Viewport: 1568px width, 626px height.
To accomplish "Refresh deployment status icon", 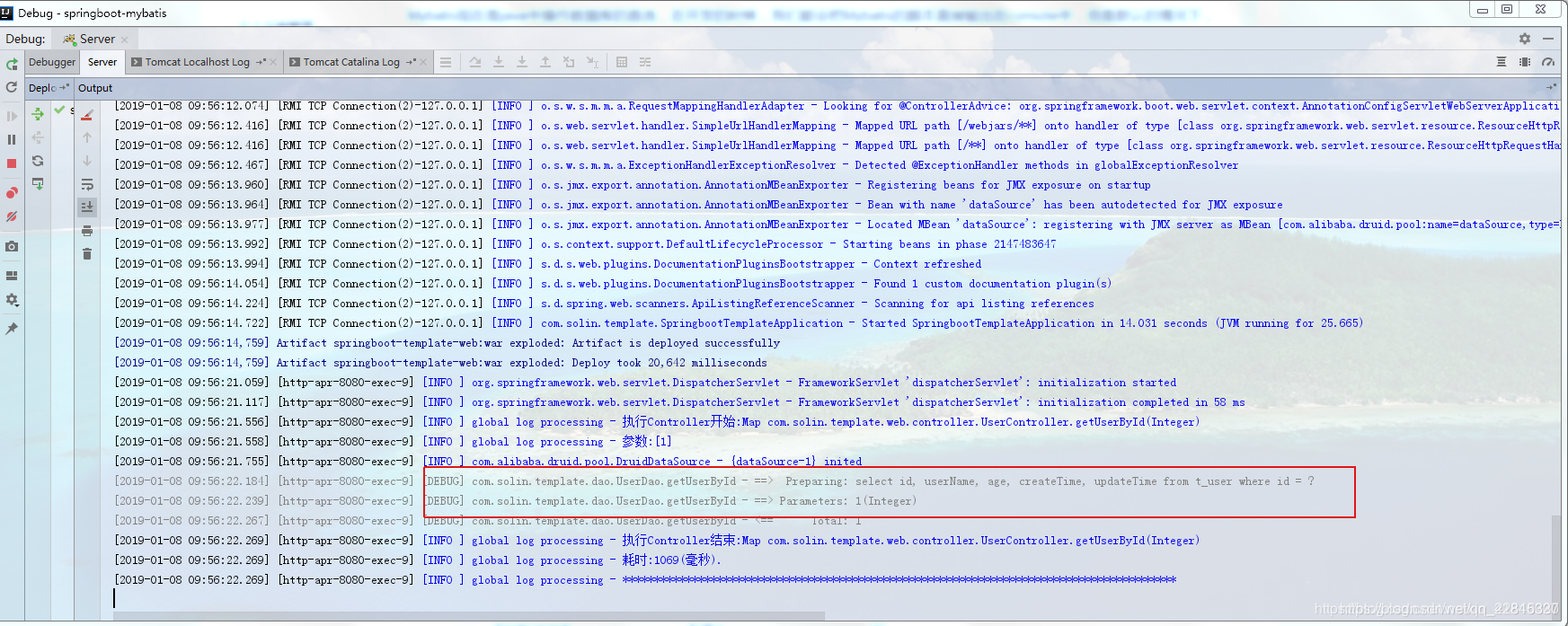I will [x=38, y=161].
